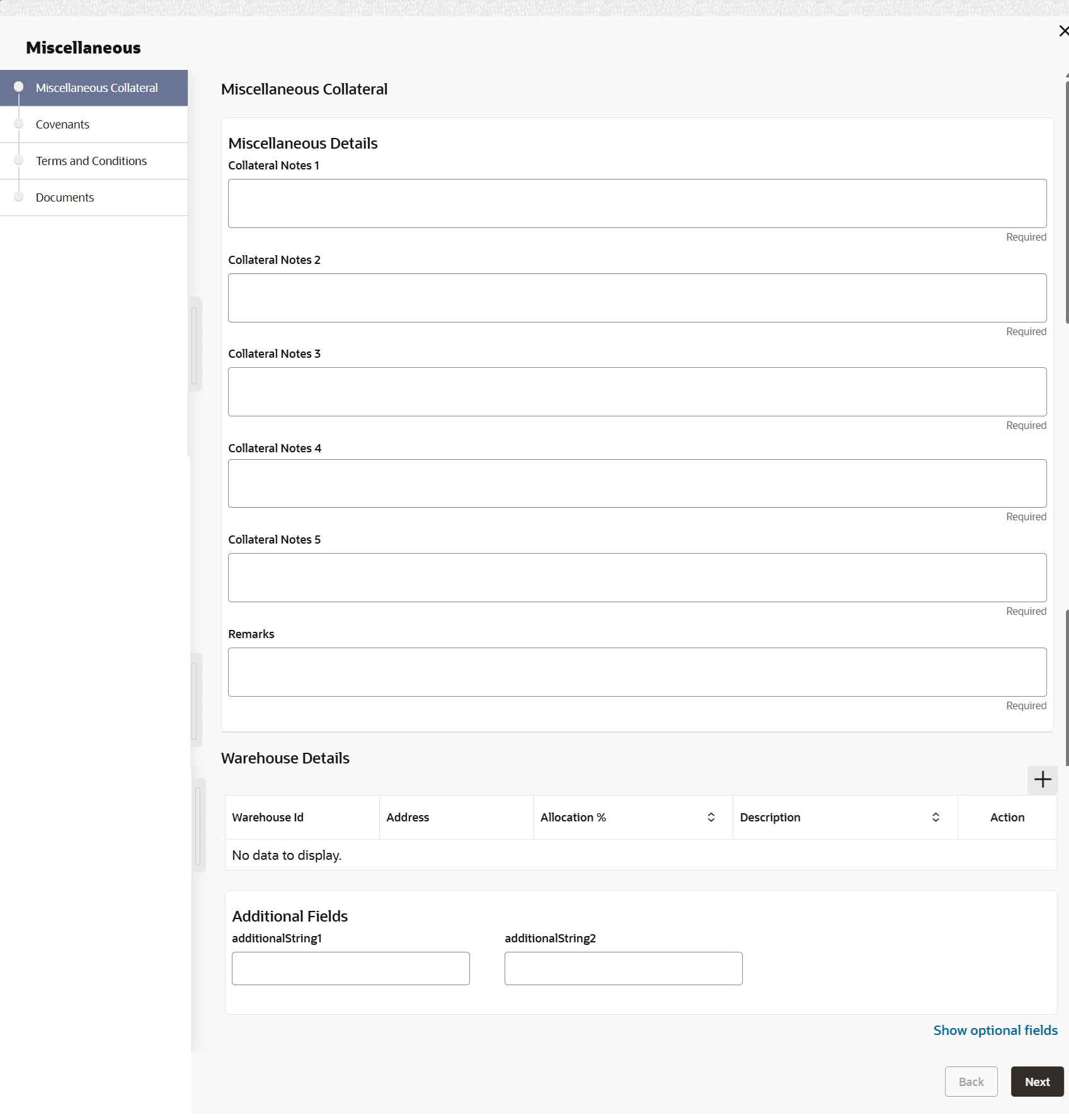Image resolution: width=1069 pixels, height=1120 pixels.
Task: Focus the Collateral Notes 3 text area
Action: (x=637, y=392)
